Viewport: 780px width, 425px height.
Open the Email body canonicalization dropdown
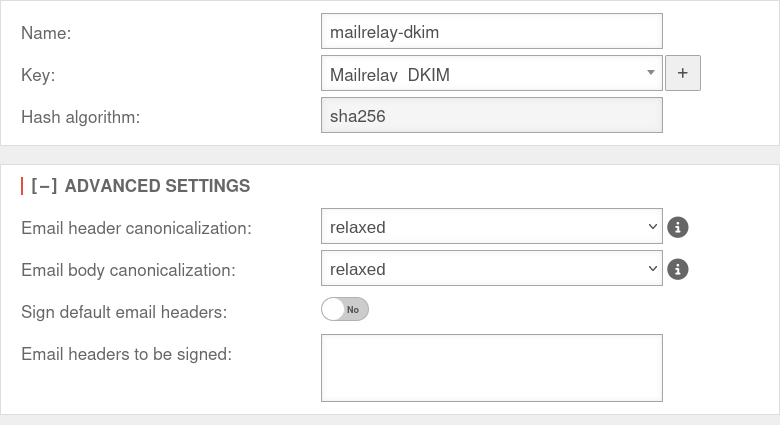click(x=491, y=269)
